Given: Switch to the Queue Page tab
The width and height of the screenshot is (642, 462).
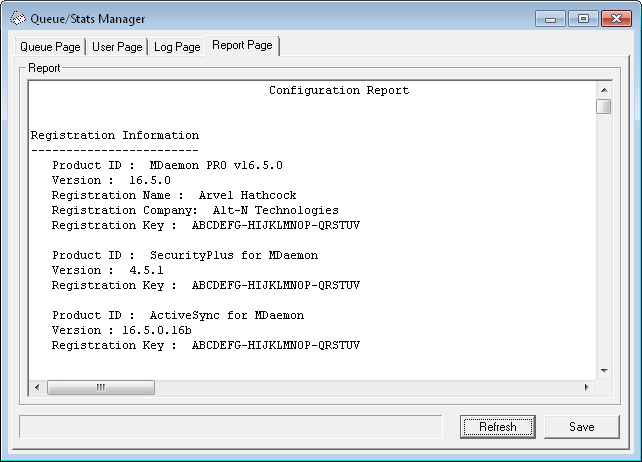Looking at the screenshot, I should [51, 47].
